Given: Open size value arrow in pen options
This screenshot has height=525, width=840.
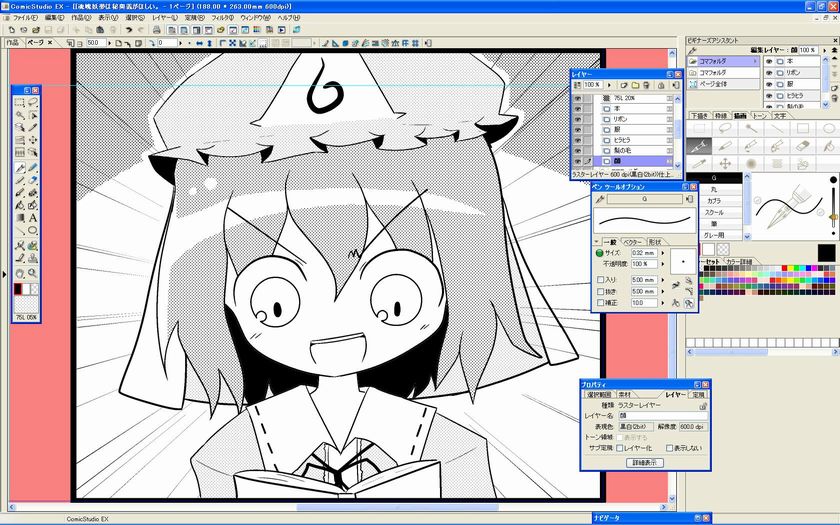Looking at the screenshot, I should [662, 253].
